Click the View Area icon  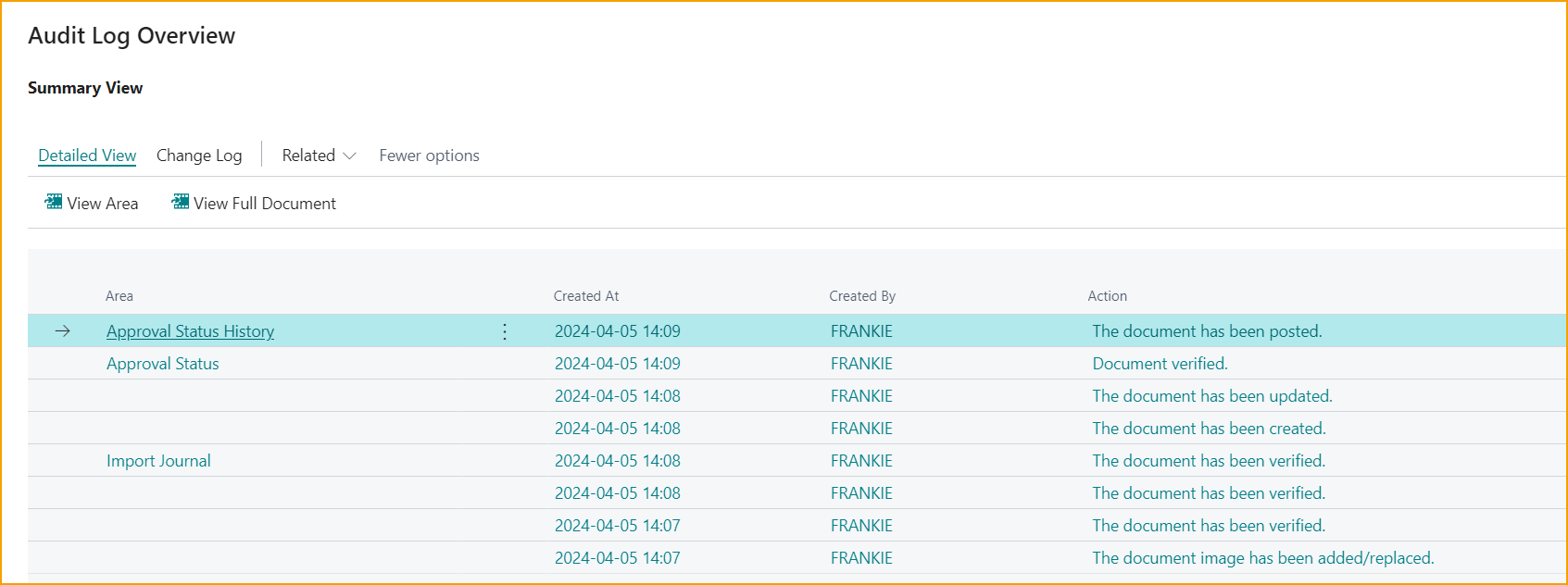(54, 203)
